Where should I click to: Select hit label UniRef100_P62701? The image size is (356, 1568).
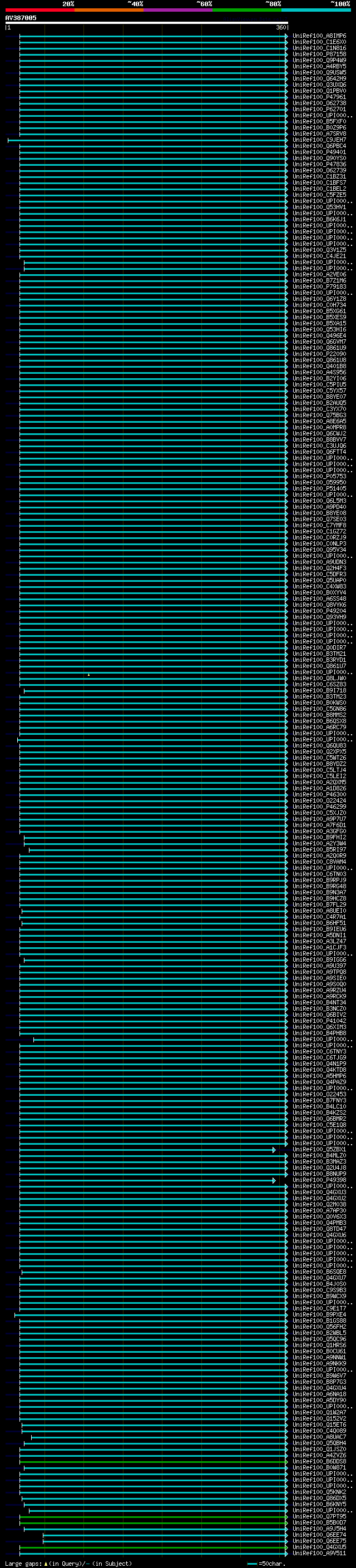pyautogui.click(x=319, y=110)
